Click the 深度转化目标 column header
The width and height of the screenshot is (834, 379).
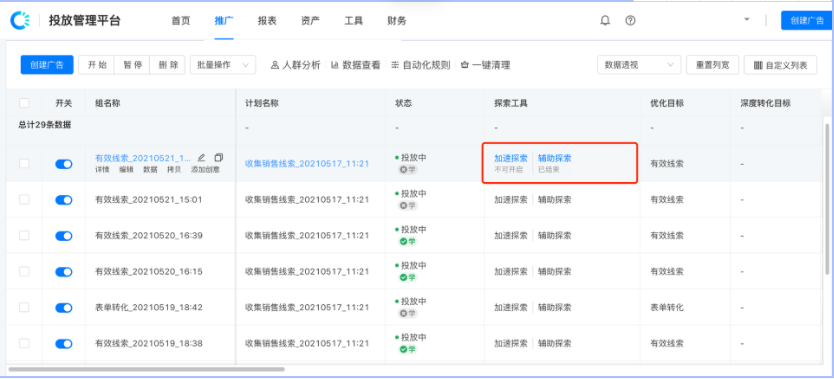[765, 103]
